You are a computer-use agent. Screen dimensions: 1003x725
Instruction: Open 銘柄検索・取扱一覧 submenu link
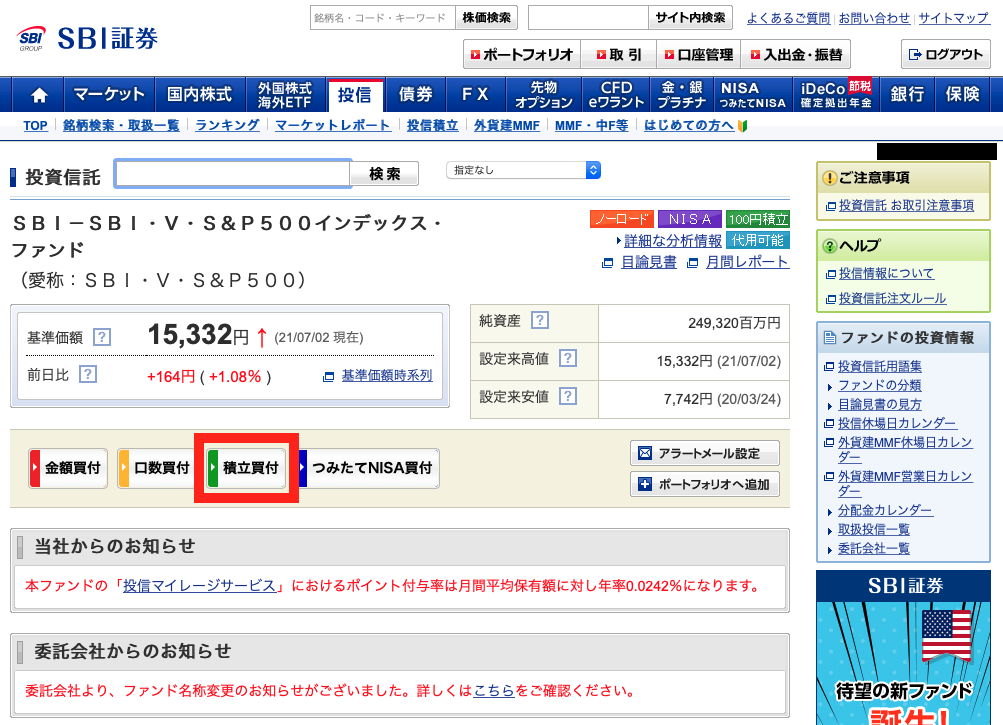click(x=121, y=125)
